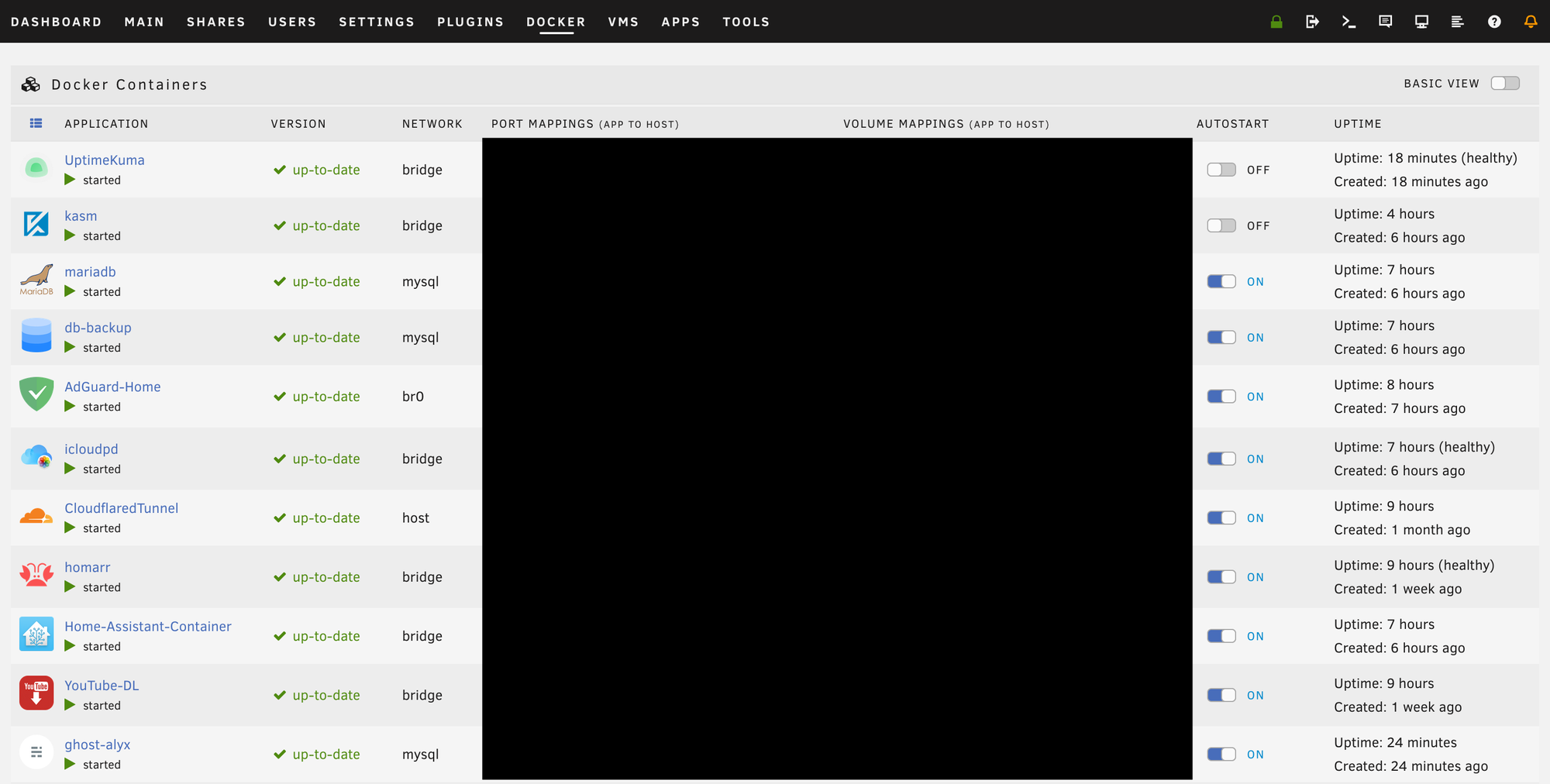Click the MariaDB seal icon
Image resolution: width=1550 pixels, height=784 pixels.
pos(36,280)
